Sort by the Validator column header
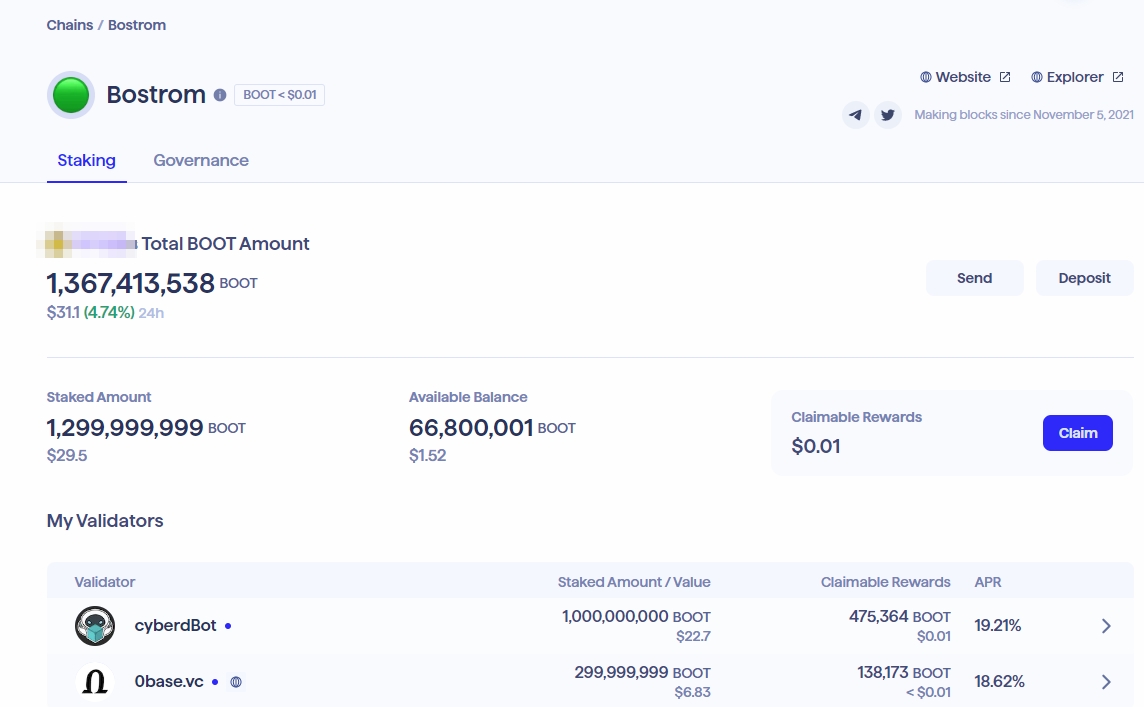The image size is (1144, 707). pos(104,582)
